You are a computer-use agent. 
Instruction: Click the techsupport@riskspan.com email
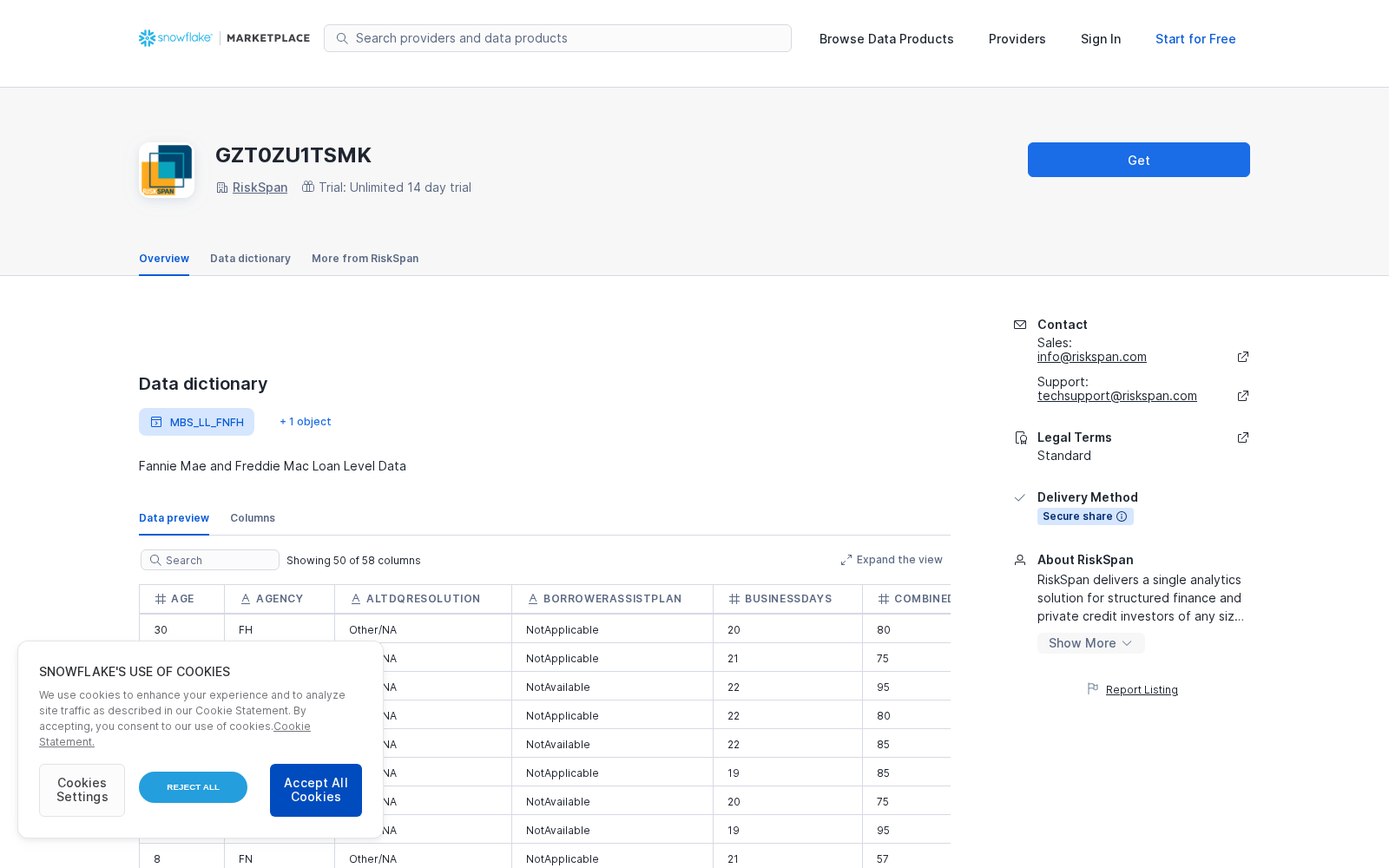[x=1117, y=396]
